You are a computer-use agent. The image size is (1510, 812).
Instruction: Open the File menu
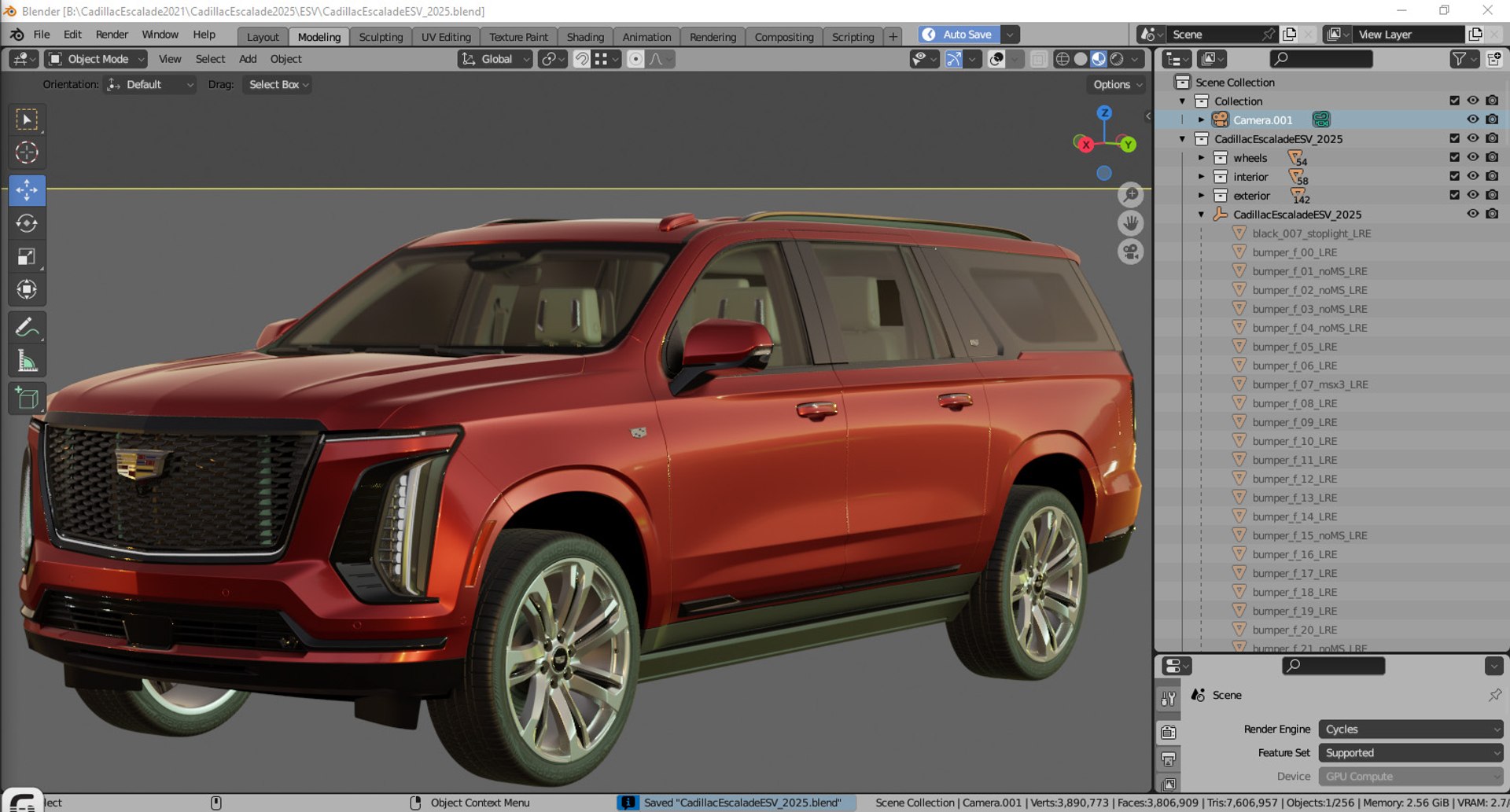point(42,35)
